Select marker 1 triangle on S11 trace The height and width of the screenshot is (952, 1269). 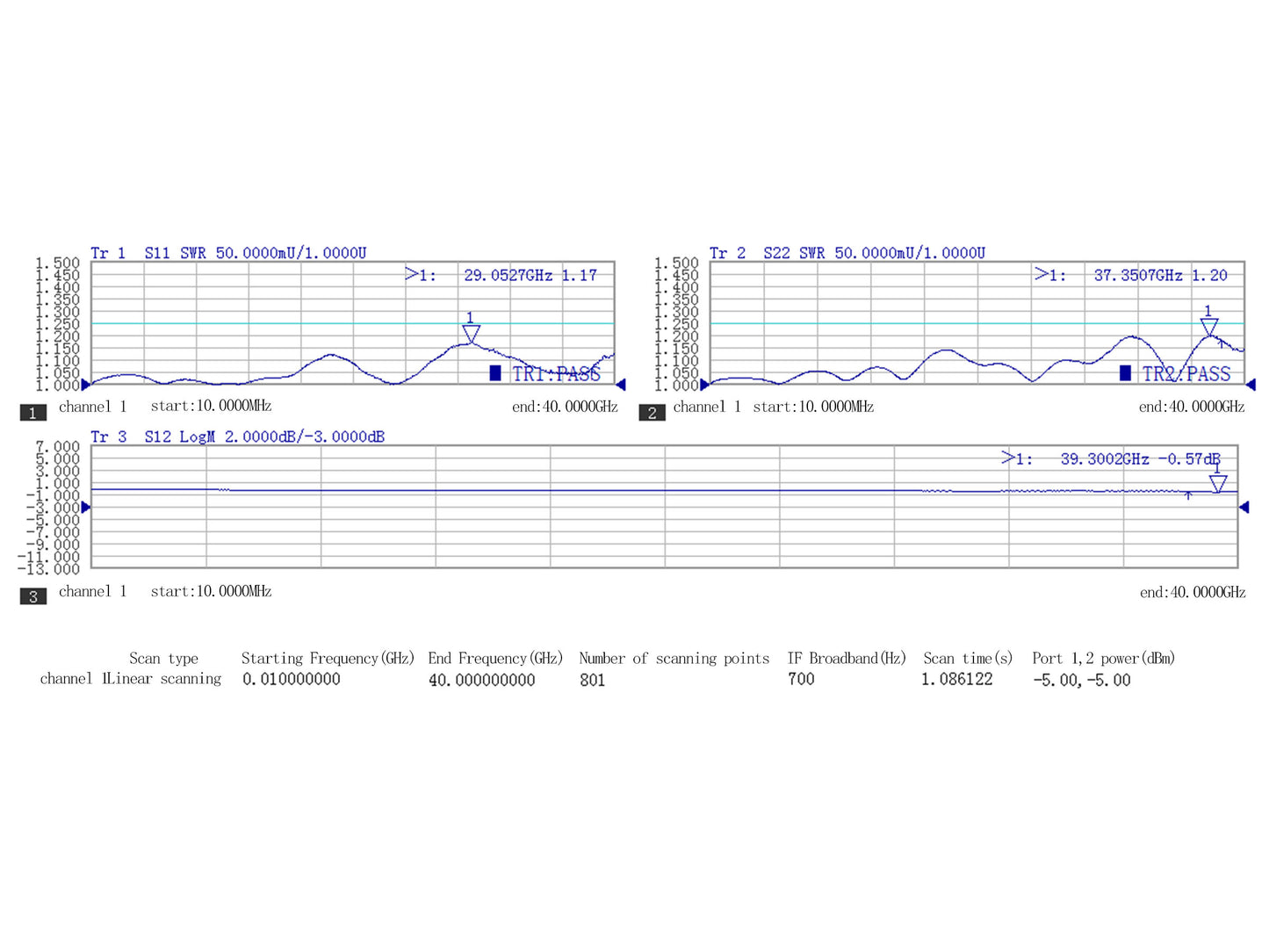[471, 333]
